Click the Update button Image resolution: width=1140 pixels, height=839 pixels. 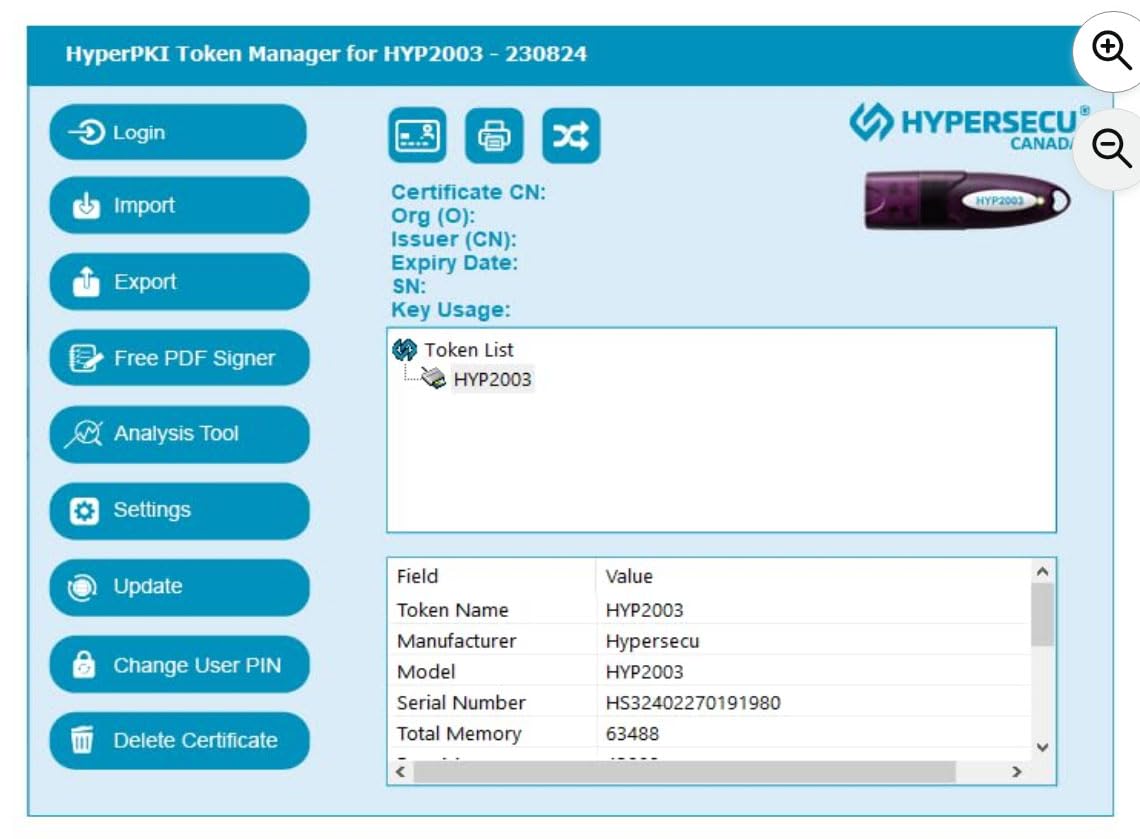click(179, 587)
